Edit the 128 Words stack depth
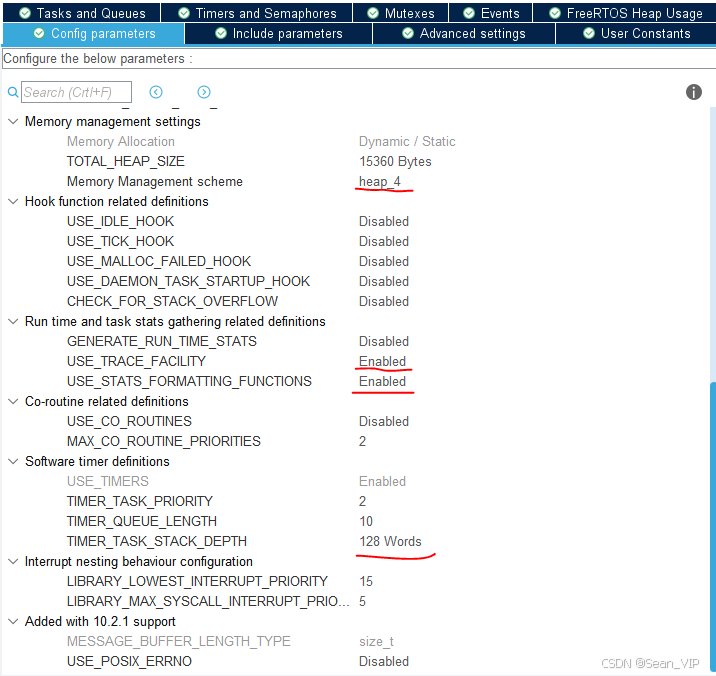This screenshot has height=676, width=716. click(390, 542)
